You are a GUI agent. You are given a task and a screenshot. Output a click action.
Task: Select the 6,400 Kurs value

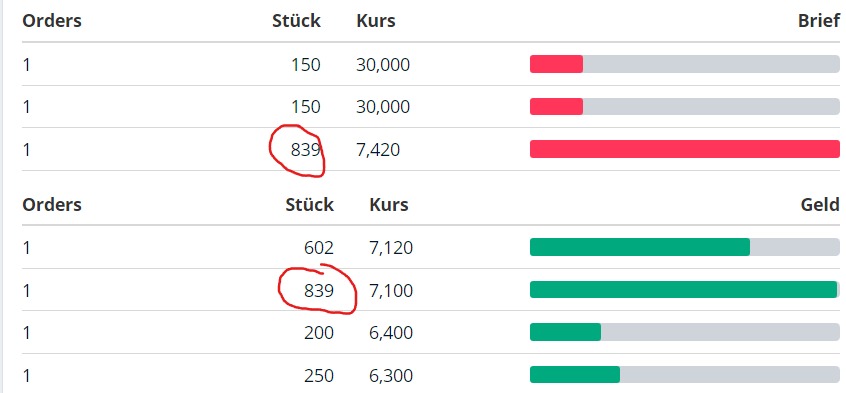391,333
